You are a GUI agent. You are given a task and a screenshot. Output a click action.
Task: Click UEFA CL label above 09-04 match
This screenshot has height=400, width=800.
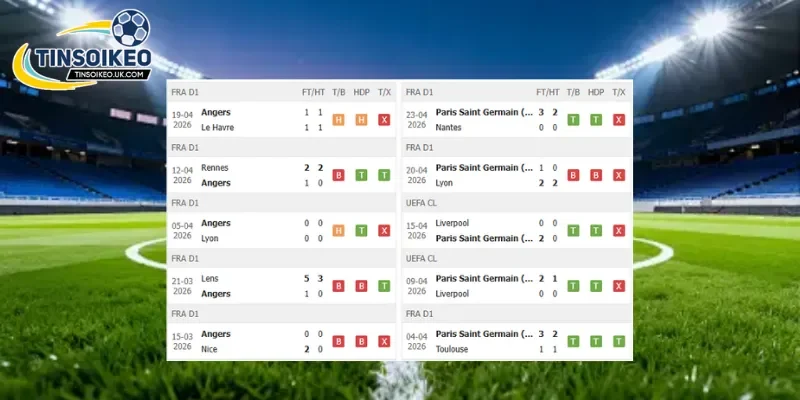click(421, 259)
